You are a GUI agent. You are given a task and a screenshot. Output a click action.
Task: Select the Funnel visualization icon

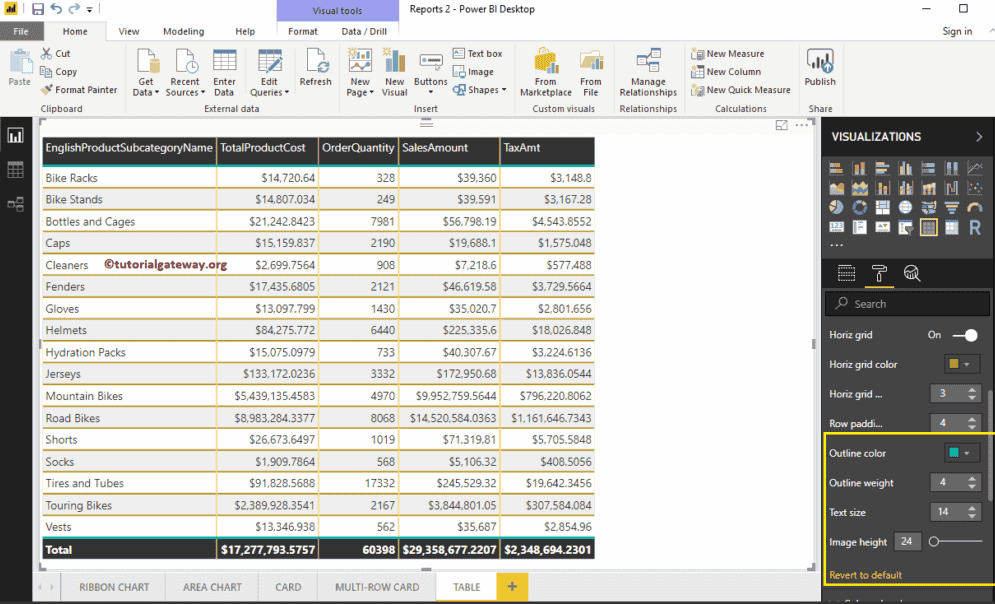point(951,206)
